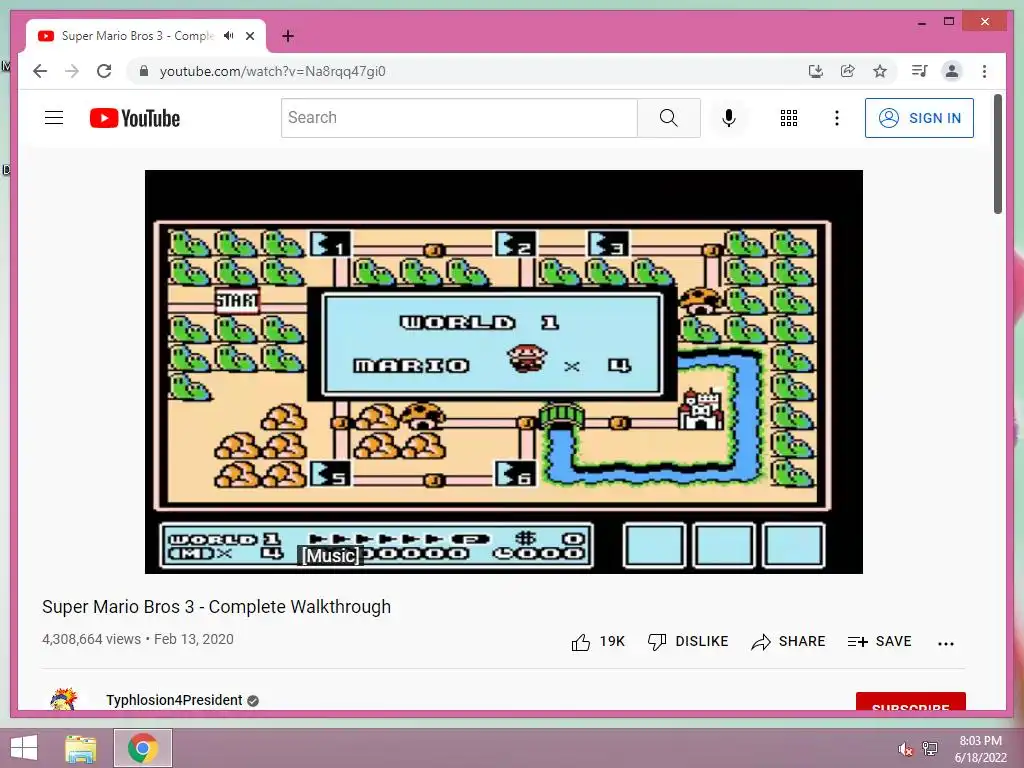The height and width of the screenshot is (768, 1024).
Task: Open Chrome profile avatar
Action: [x=952, y=71]
